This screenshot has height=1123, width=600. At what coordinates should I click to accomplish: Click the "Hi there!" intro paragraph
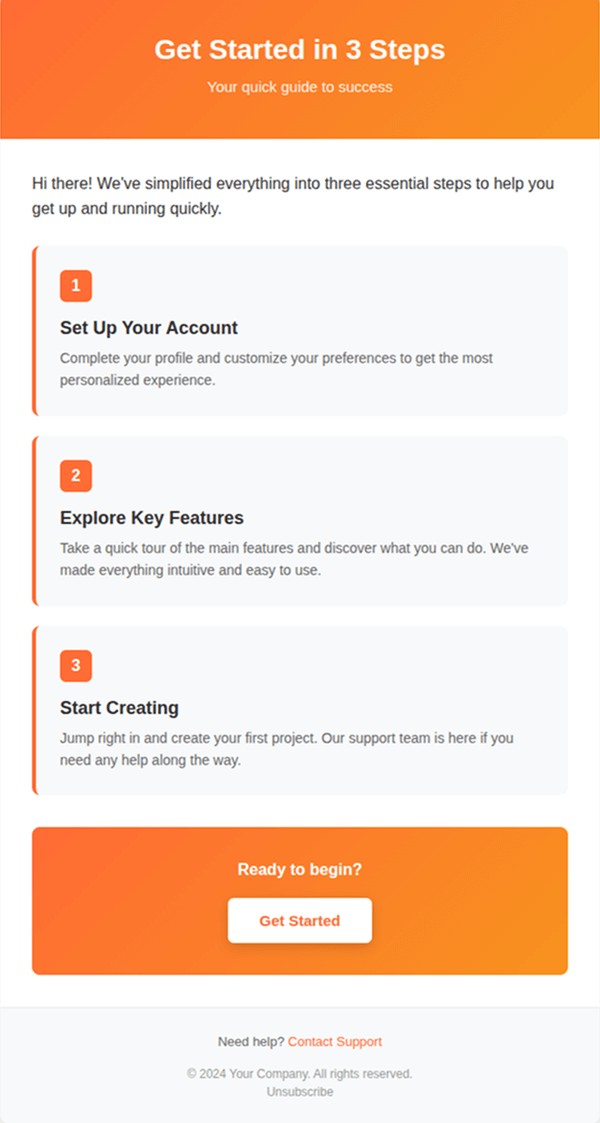(293, 197)
